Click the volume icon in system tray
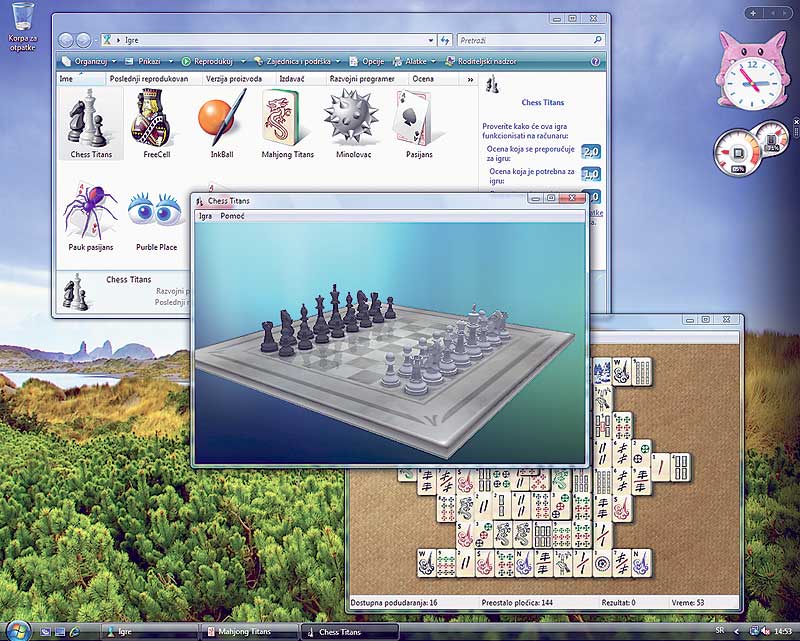 (x=767, y=631)
